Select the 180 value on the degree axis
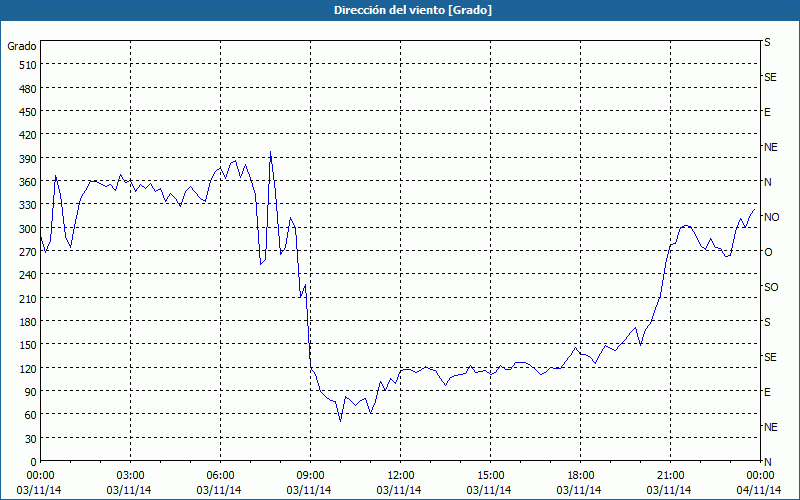 click(28, 322)
